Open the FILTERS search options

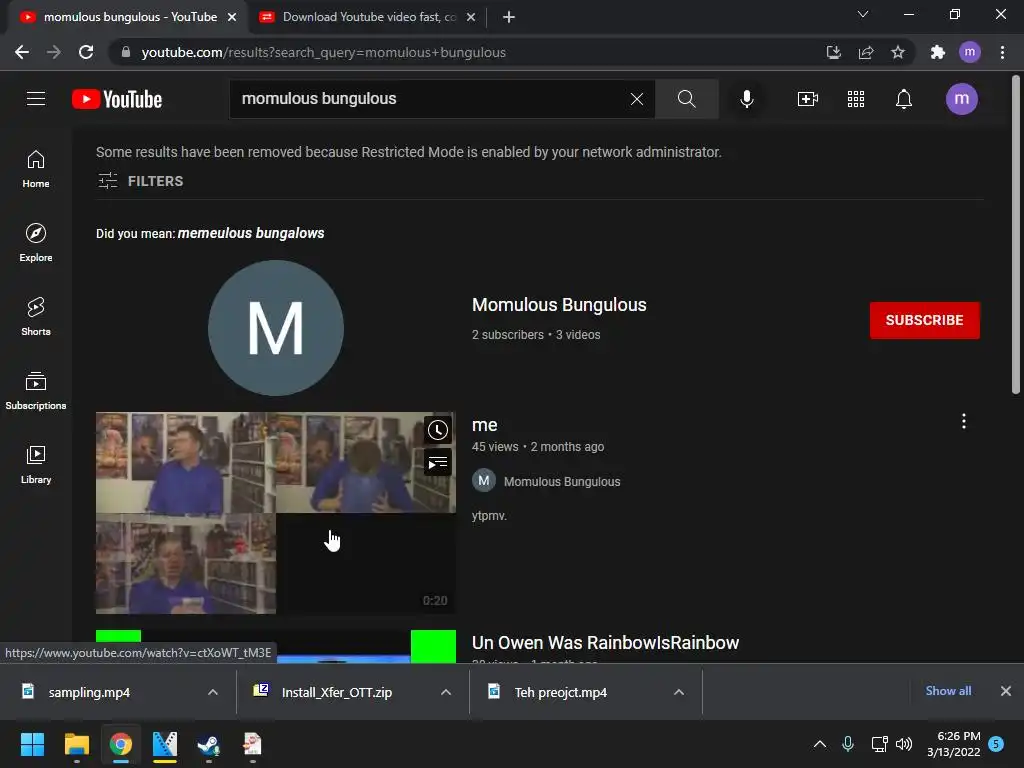140,181
